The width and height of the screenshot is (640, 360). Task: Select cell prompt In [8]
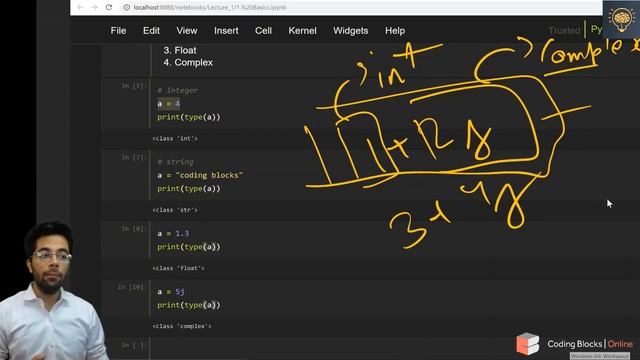click(133, 229)
